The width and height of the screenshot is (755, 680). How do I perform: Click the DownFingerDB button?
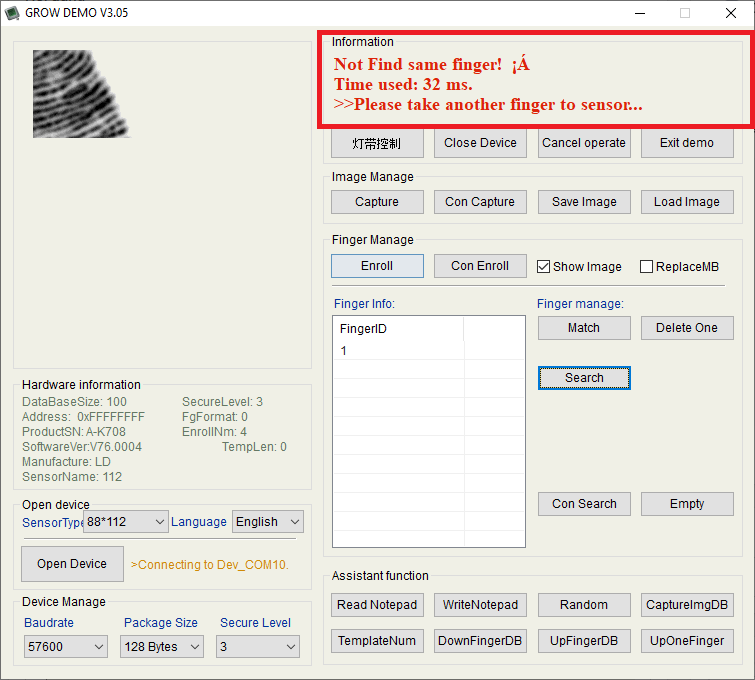tap(480, 640)
